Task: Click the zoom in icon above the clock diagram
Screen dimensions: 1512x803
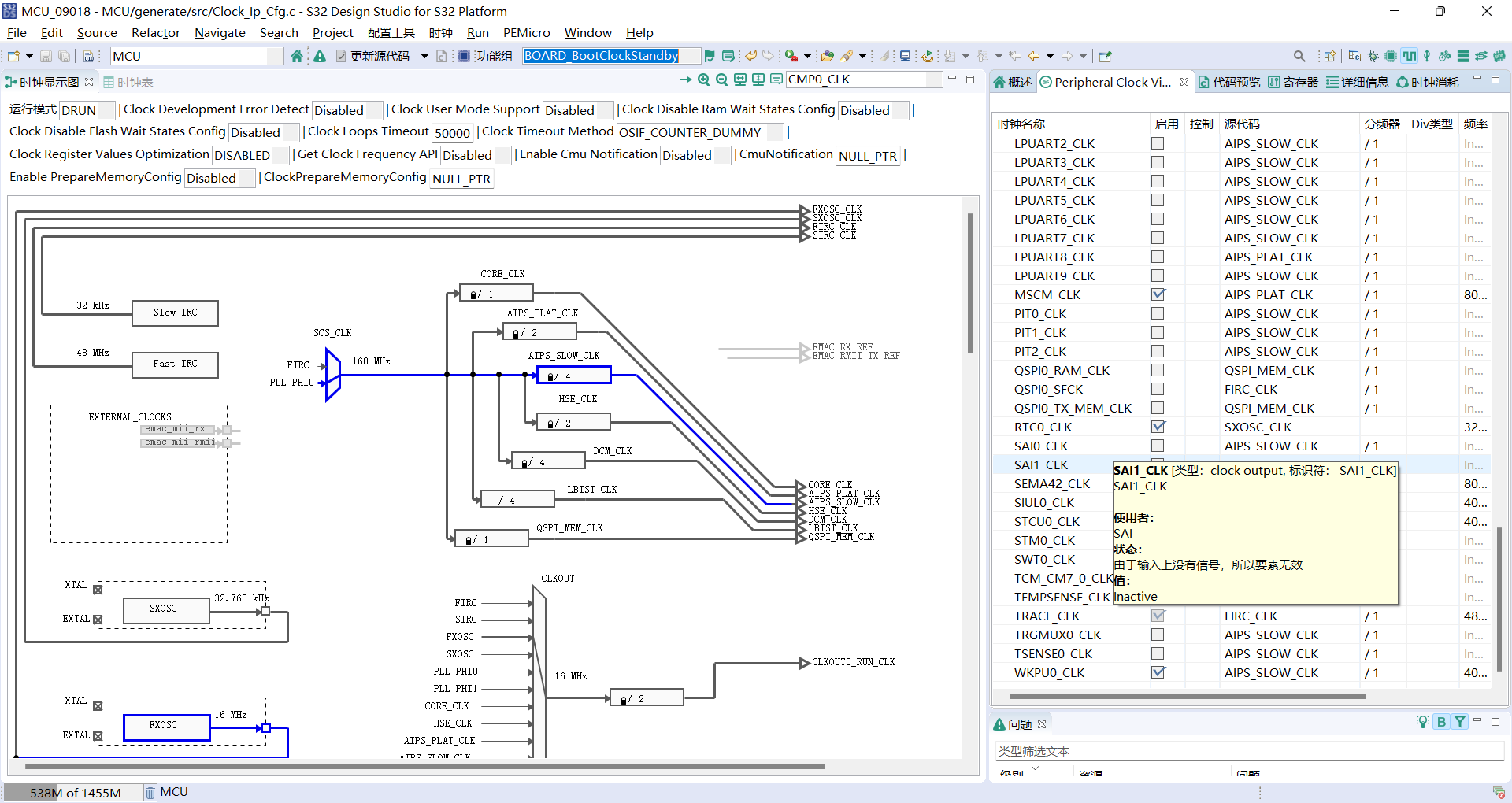Action: [703, 80]
